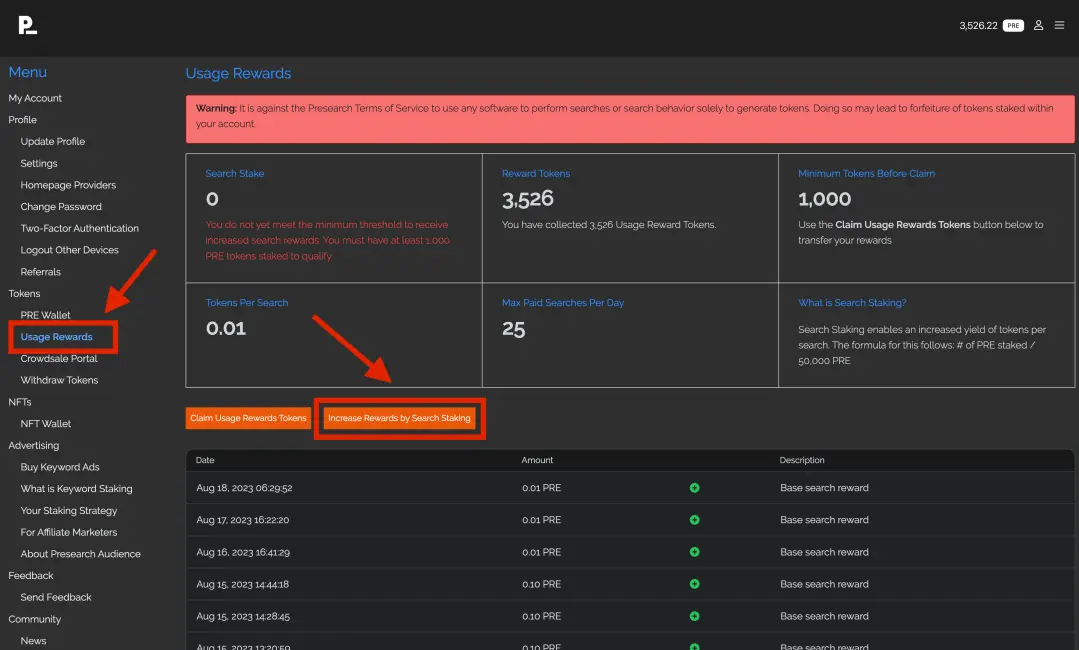Click Claim Usage Rewards Tokens button
The width and height of the screenshot is (1079, 650).
(x=248, y=418)
